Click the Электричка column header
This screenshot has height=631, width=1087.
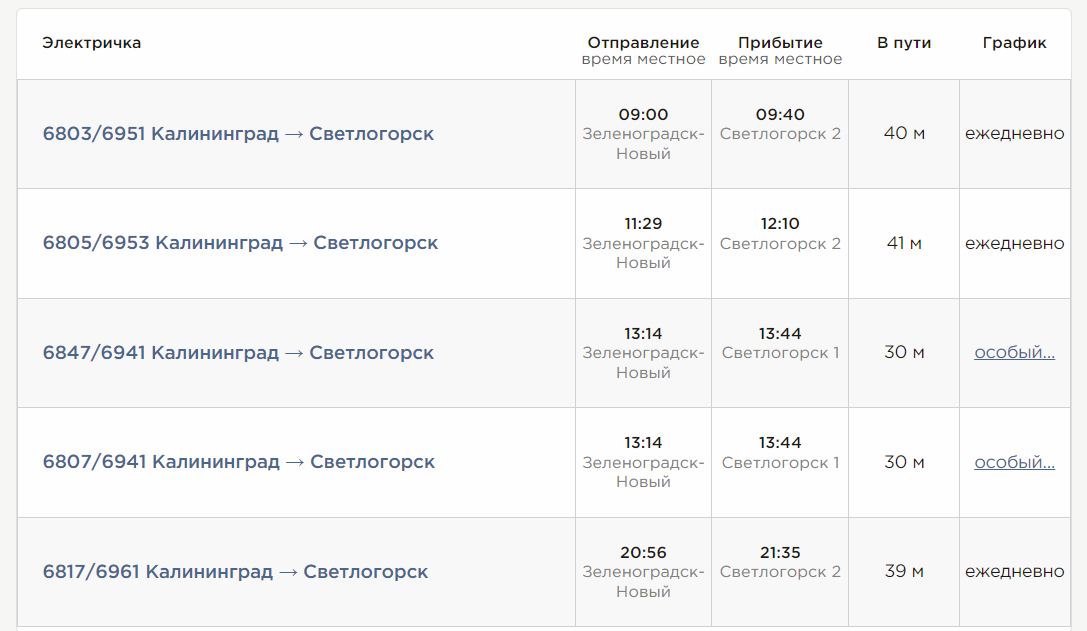pyautogui.click(x=87, y=43)
